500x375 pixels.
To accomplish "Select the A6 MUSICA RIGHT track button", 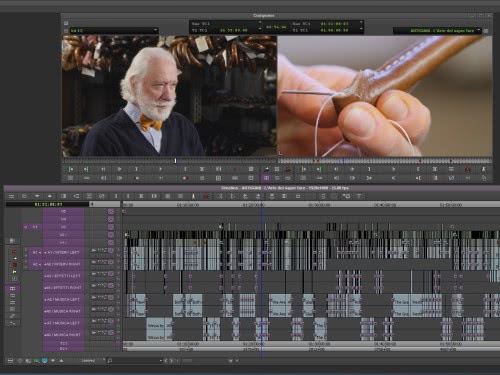I will click(x=63, y=311).
